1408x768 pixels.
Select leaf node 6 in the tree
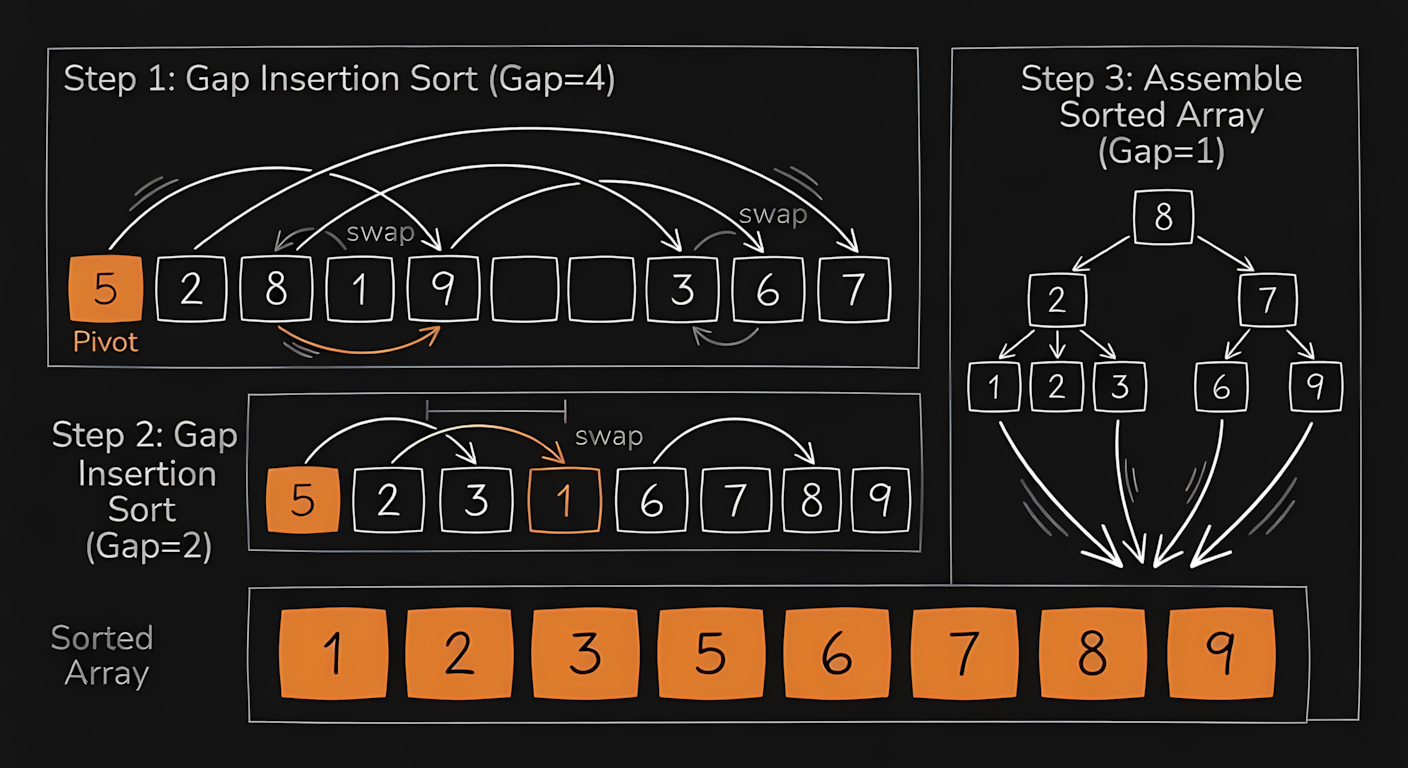(1221, 387)
